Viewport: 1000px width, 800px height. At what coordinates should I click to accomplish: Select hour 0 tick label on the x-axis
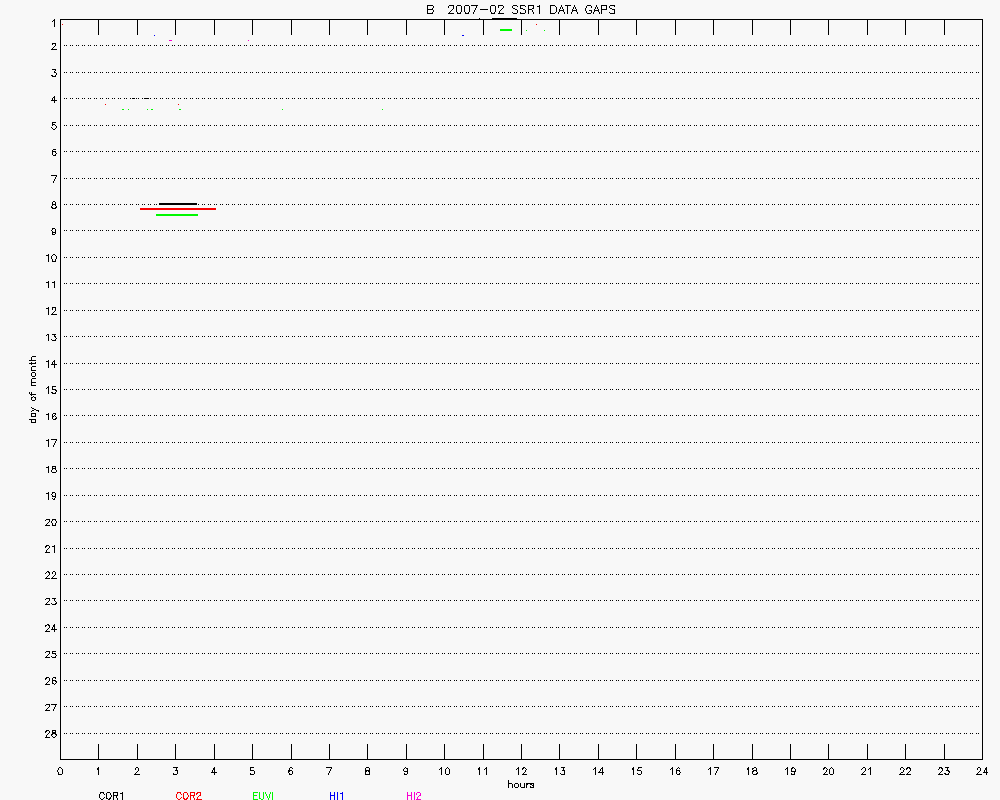(x=60, y=771)
